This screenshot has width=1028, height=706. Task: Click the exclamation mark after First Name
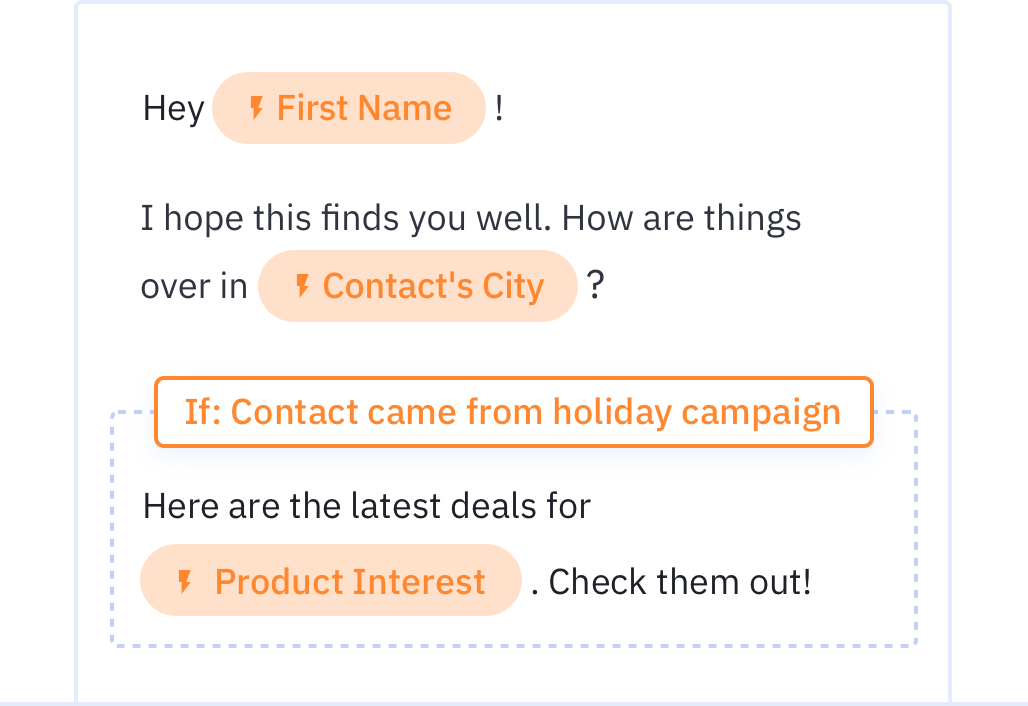tap(499, 108)
